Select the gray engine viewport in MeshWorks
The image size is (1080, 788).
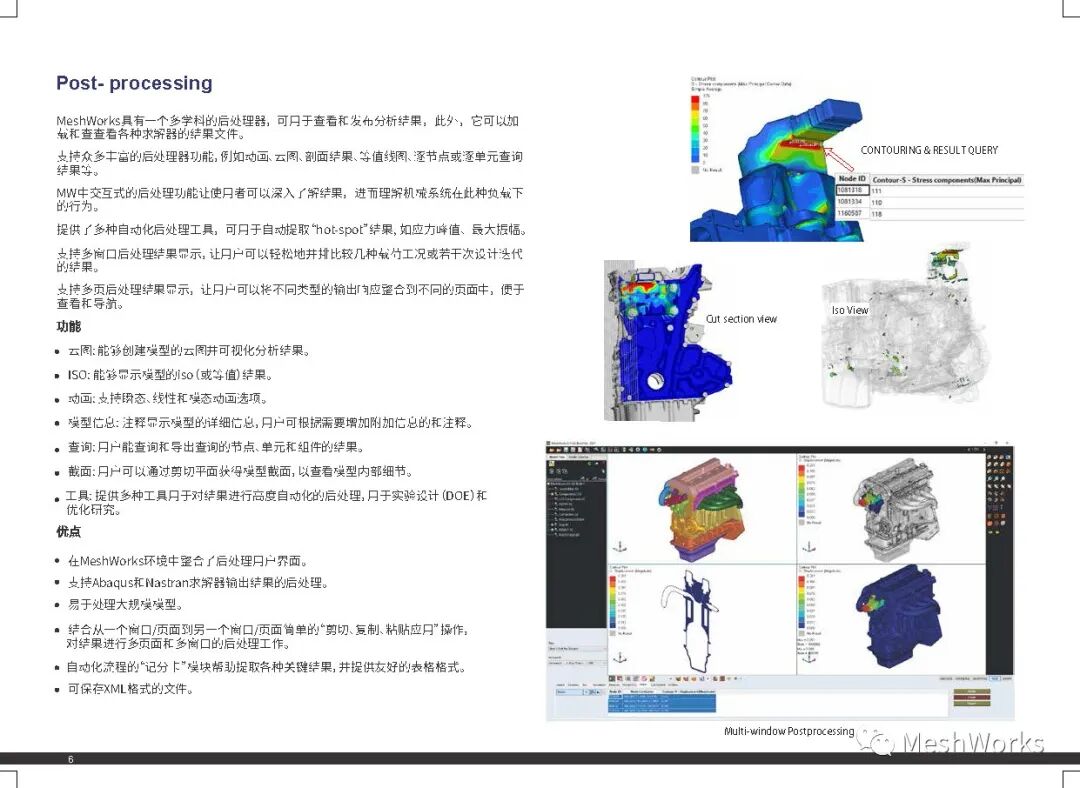point(891,507)
